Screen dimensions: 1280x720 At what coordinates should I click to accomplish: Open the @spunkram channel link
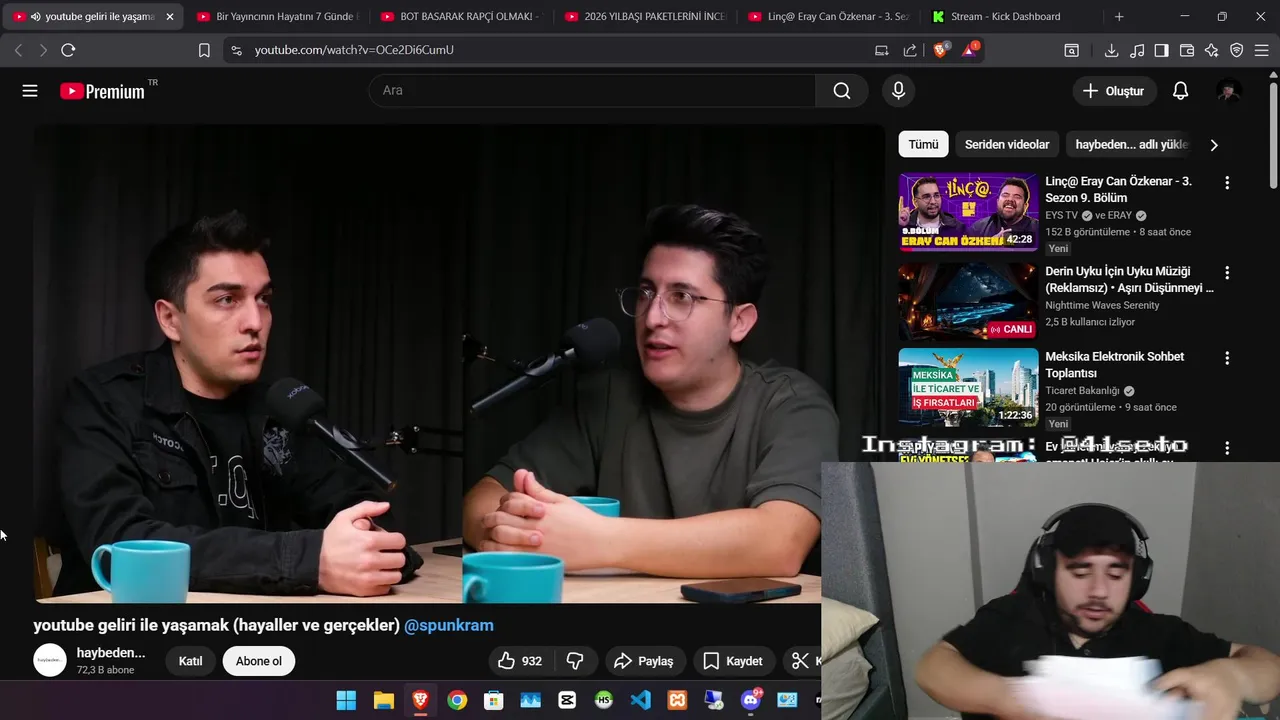tap(449, 625)
